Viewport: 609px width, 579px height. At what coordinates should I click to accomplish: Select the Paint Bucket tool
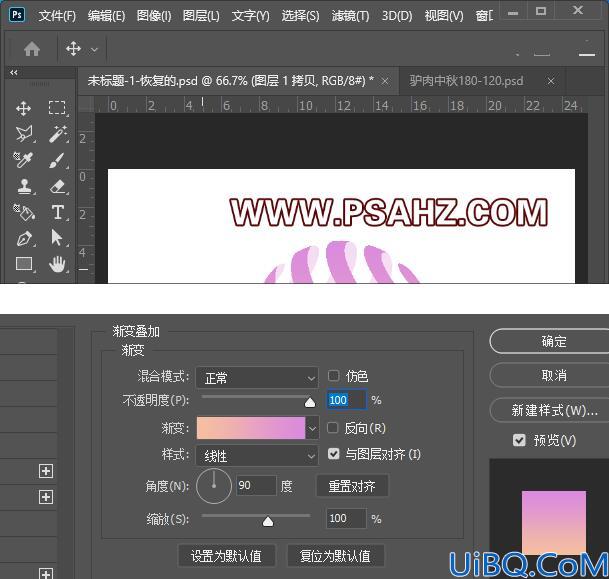(24, 212)
